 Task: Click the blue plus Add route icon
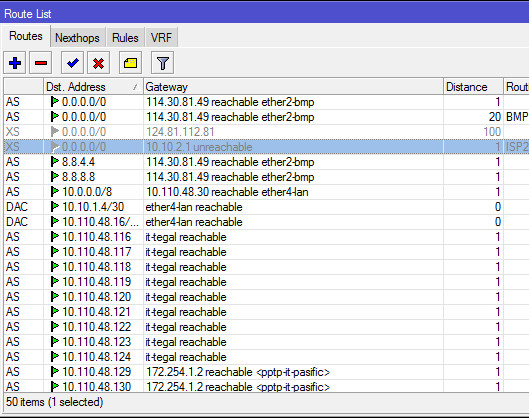15,63
